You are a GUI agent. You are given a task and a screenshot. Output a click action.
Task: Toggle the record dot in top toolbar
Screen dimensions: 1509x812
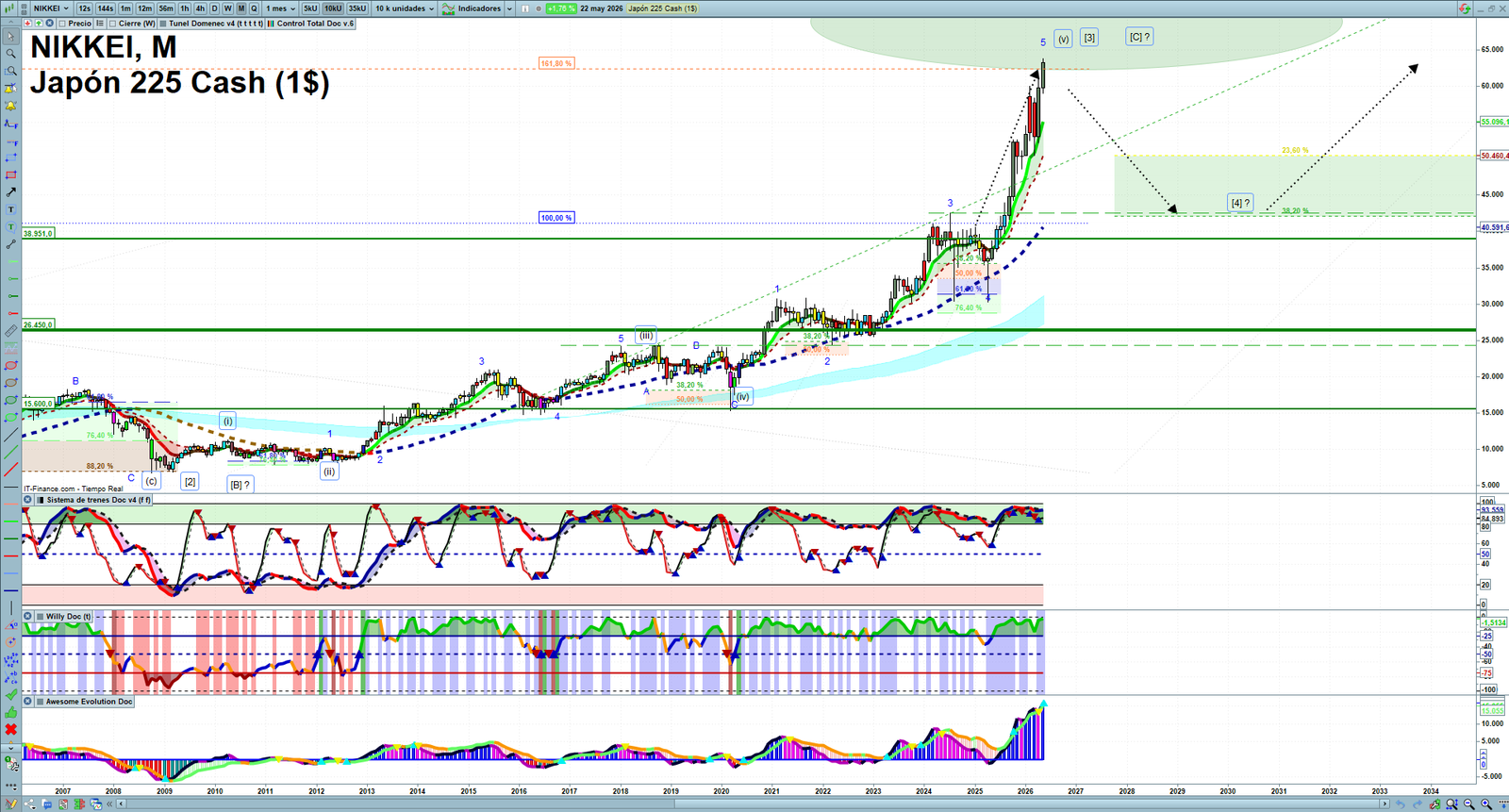click(x=539, y=8)
